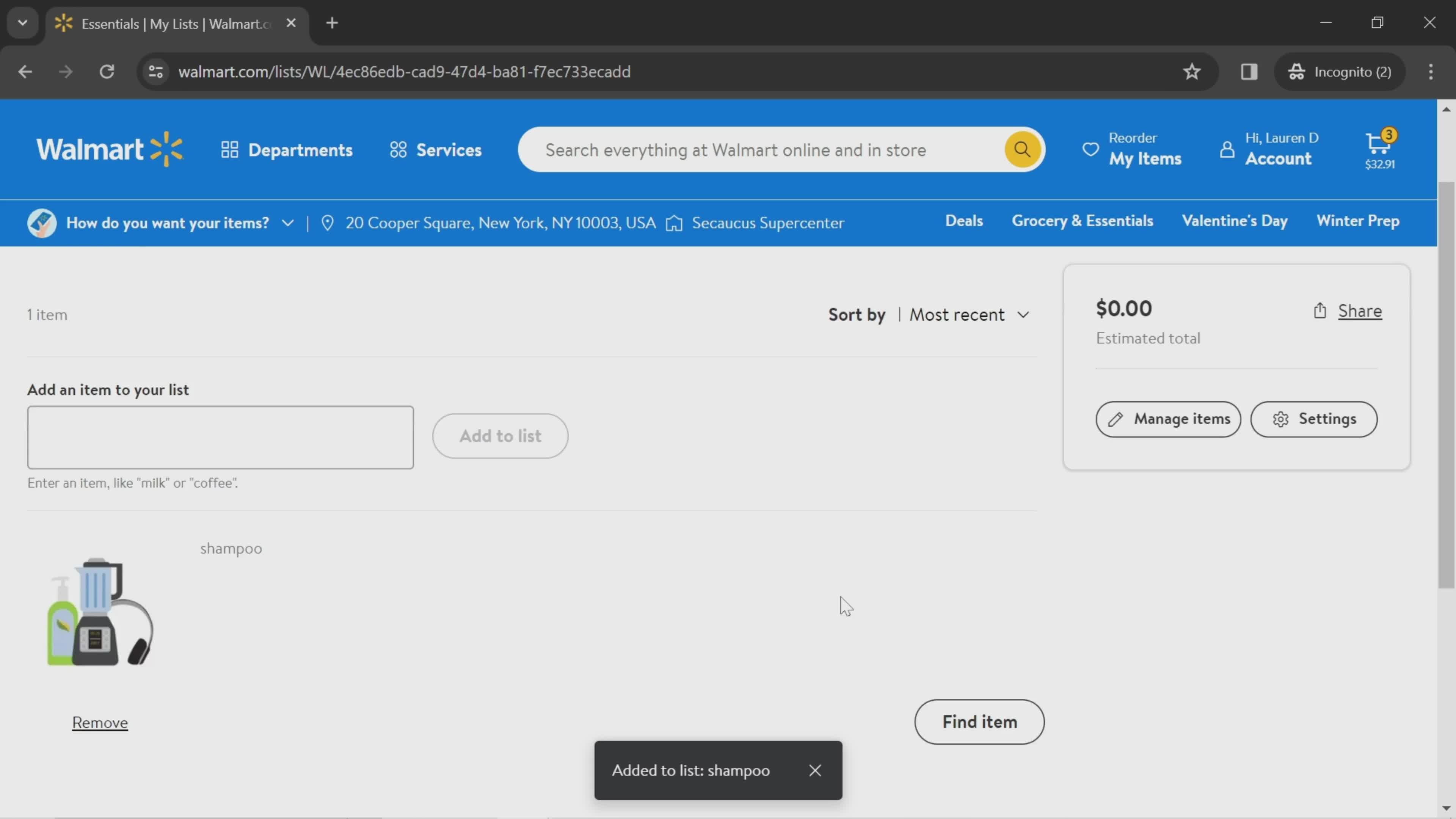
Task: Click the shampoo item name
Action: tap(231, 548)
